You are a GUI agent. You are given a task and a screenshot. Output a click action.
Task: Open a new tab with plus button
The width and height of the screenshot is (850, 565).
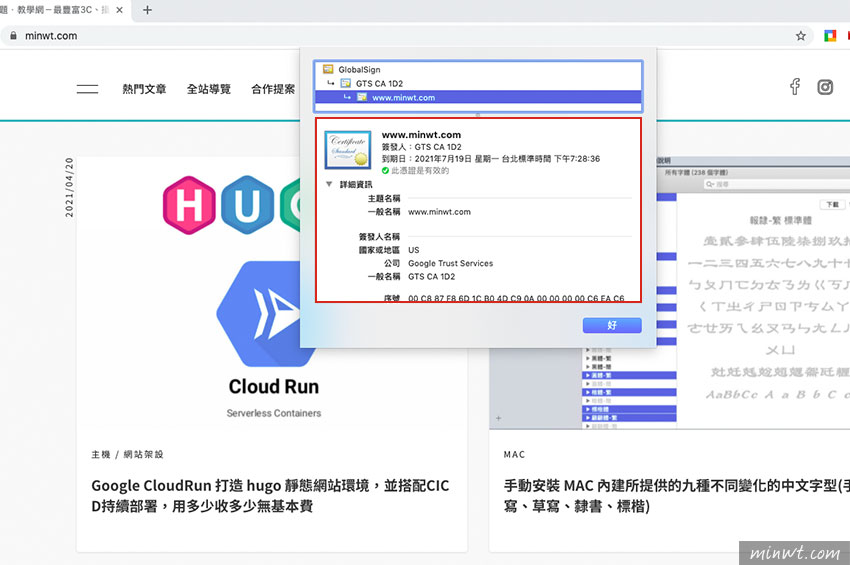(x=147, y=10)
